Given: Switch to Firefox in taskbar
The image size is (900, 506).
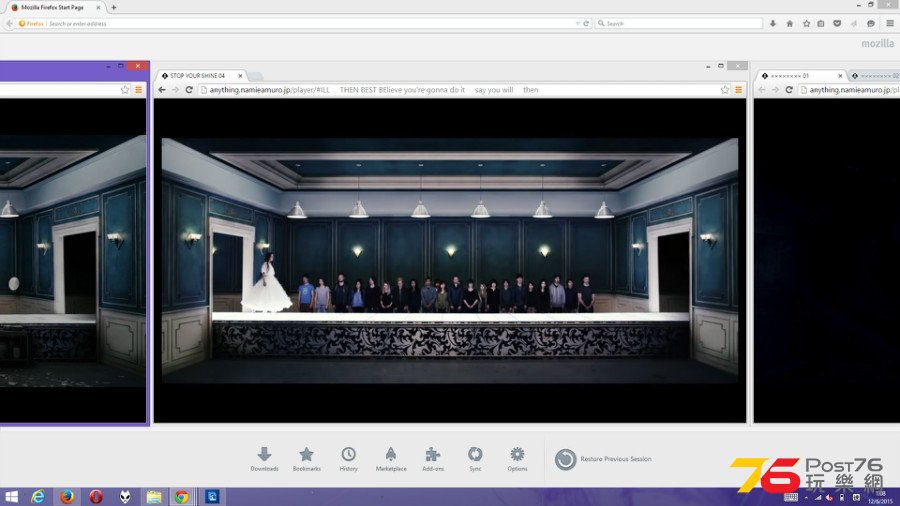Looking at the screenshot, I should coord(67,497).
